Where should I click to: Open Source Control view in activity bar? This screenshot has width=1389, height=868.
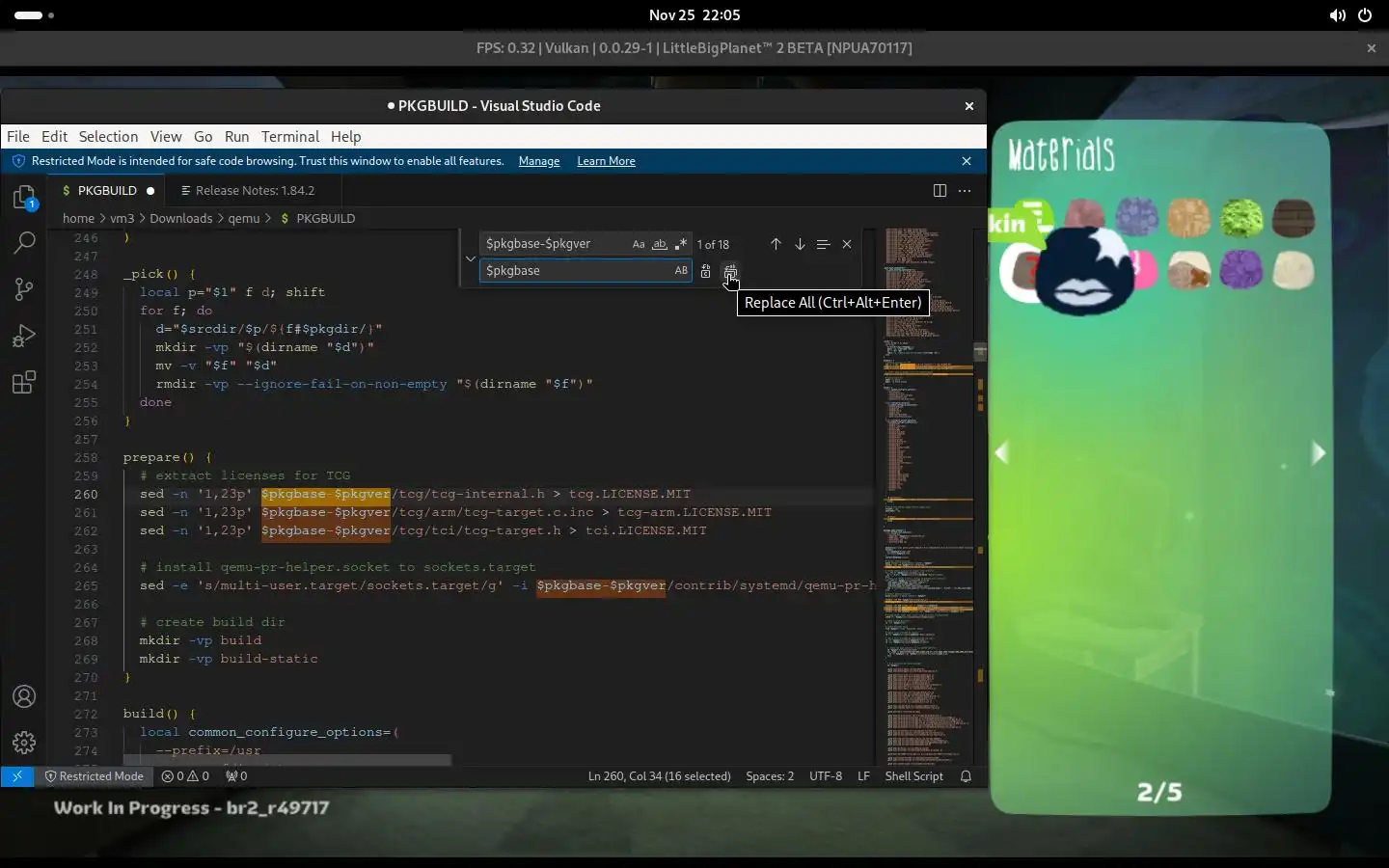pos(24,289)
